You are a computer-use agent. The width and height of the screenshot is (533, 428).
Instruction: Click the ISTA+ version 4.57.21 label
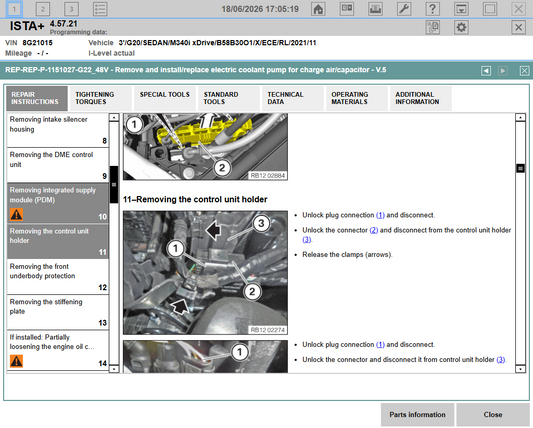click(x=64, y=24)
